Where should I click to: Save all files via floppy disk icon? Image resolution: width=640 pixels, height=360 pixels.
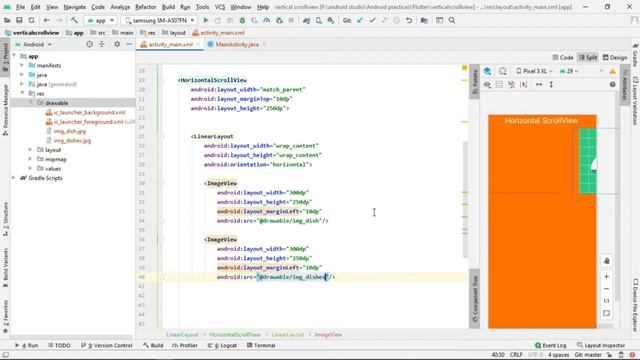[x=19, y=20]
